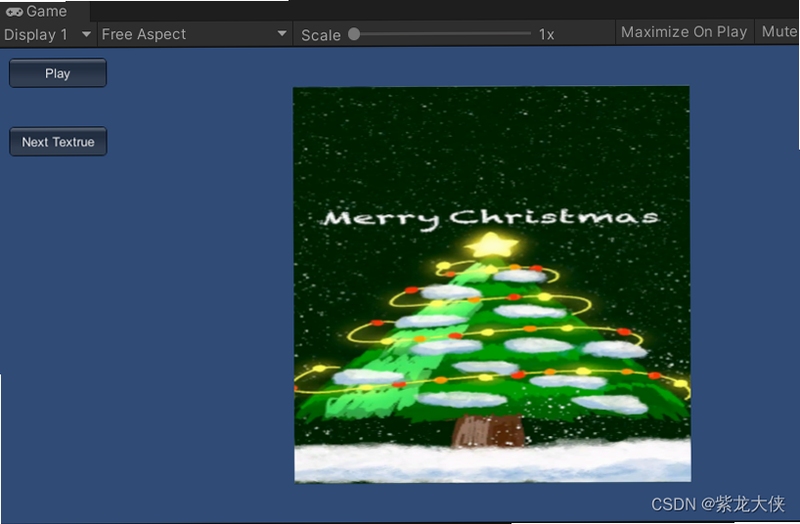Click the arrow beside Free Aspect
Viewport: 800px width, 524px height.
pos(282,34)
